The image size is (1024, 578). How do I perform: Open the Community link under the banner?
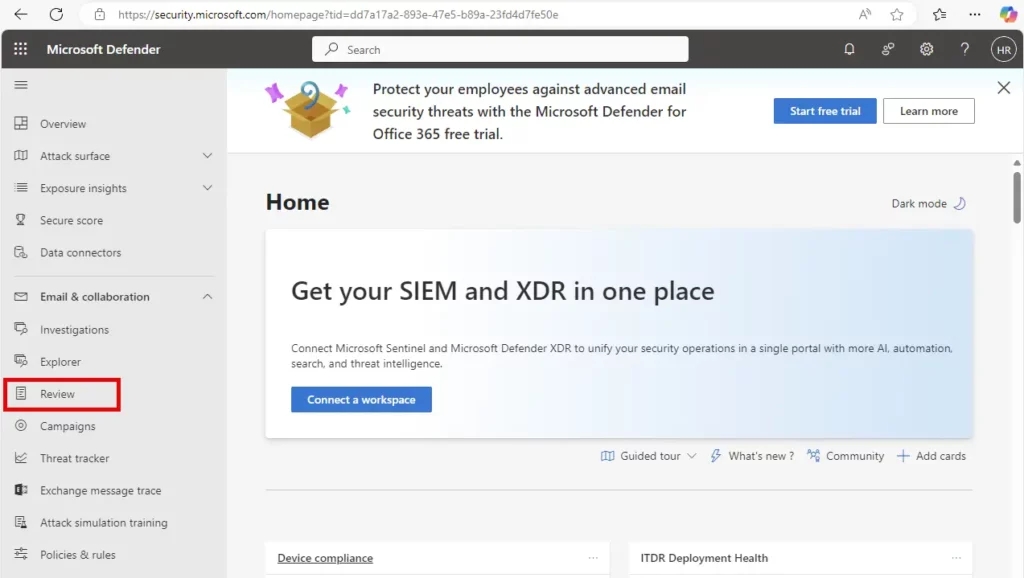pyautogui.click(x=846, y=456)
